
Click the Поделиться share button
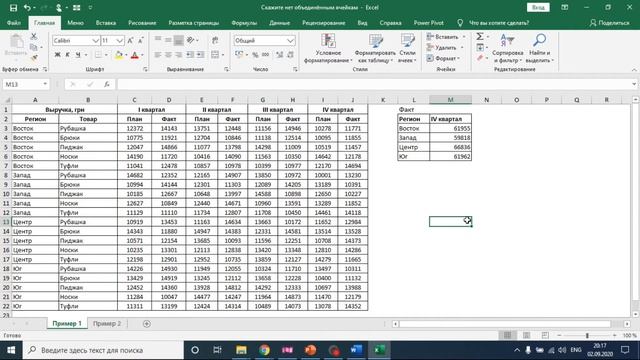point(609,23)
